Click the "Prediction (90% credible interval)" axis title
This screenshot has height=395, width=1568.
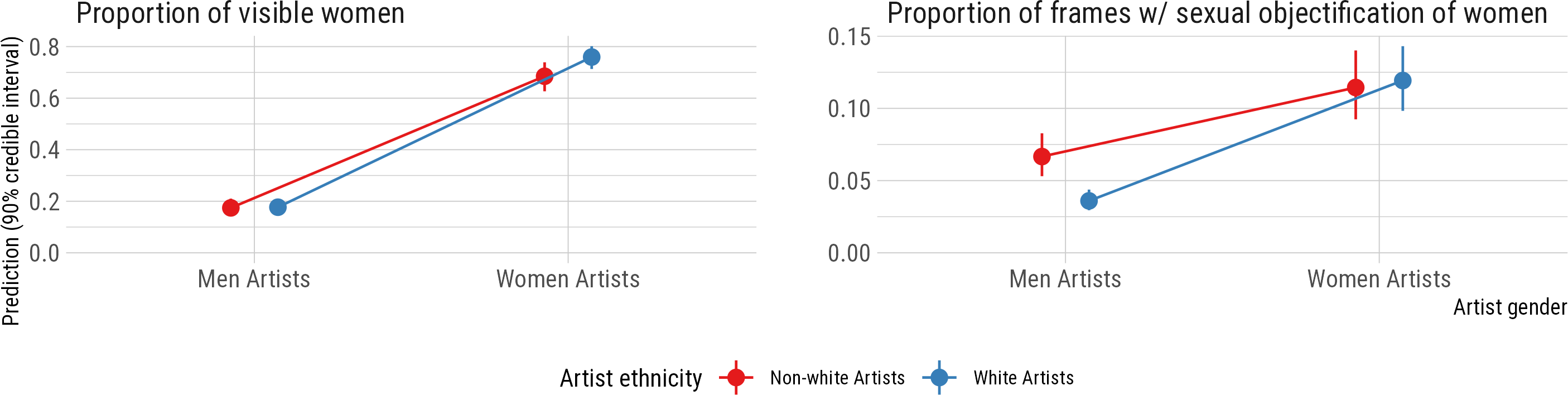pyautogui.click(x=11, y=181)
